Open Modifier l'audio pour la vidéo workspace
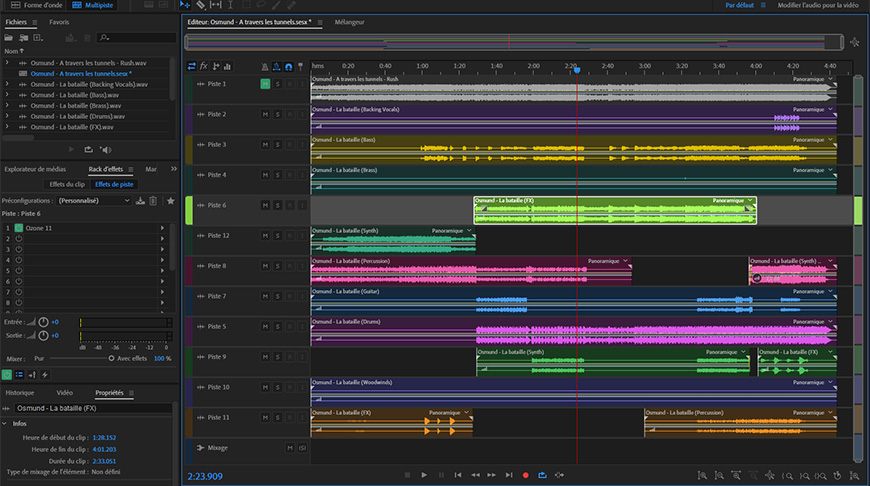The width and height of the screenshot is (870, 486). (818, 5)
